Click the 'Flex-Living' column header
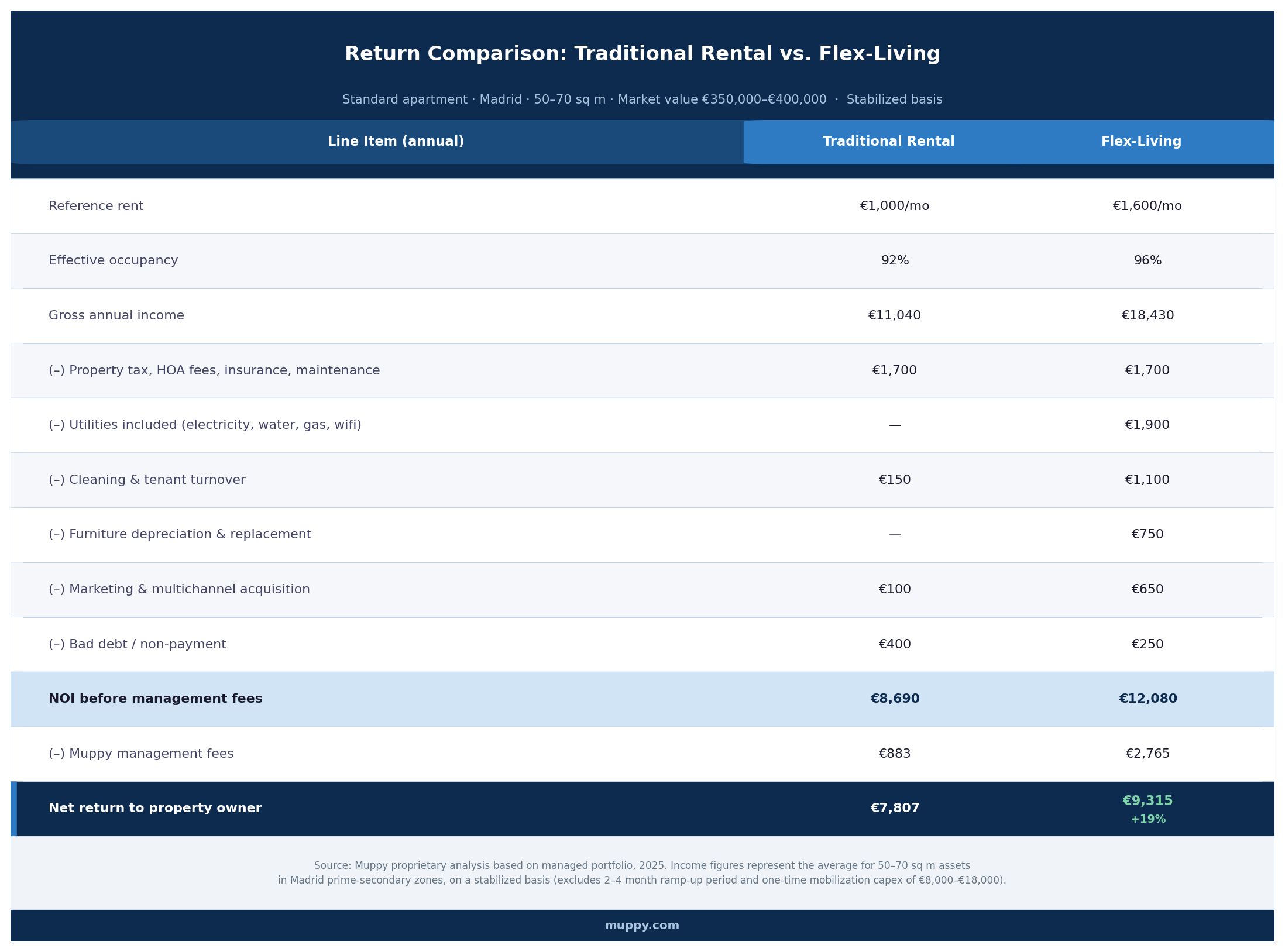 pyautogui.click(x=1141, y=142)
